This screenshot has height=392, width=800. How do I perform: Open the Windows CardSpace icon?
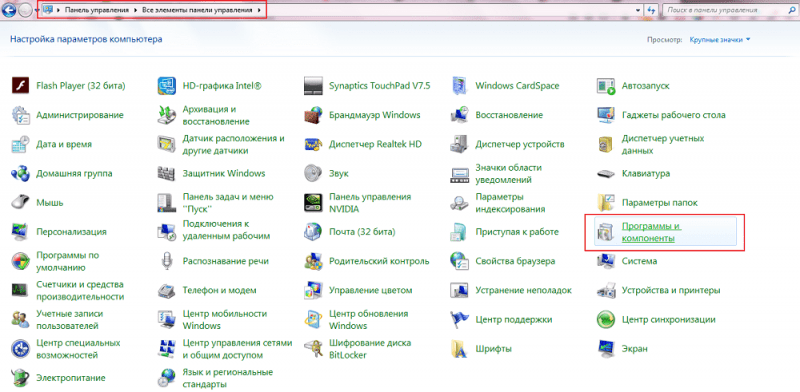(x=459, y=86)
